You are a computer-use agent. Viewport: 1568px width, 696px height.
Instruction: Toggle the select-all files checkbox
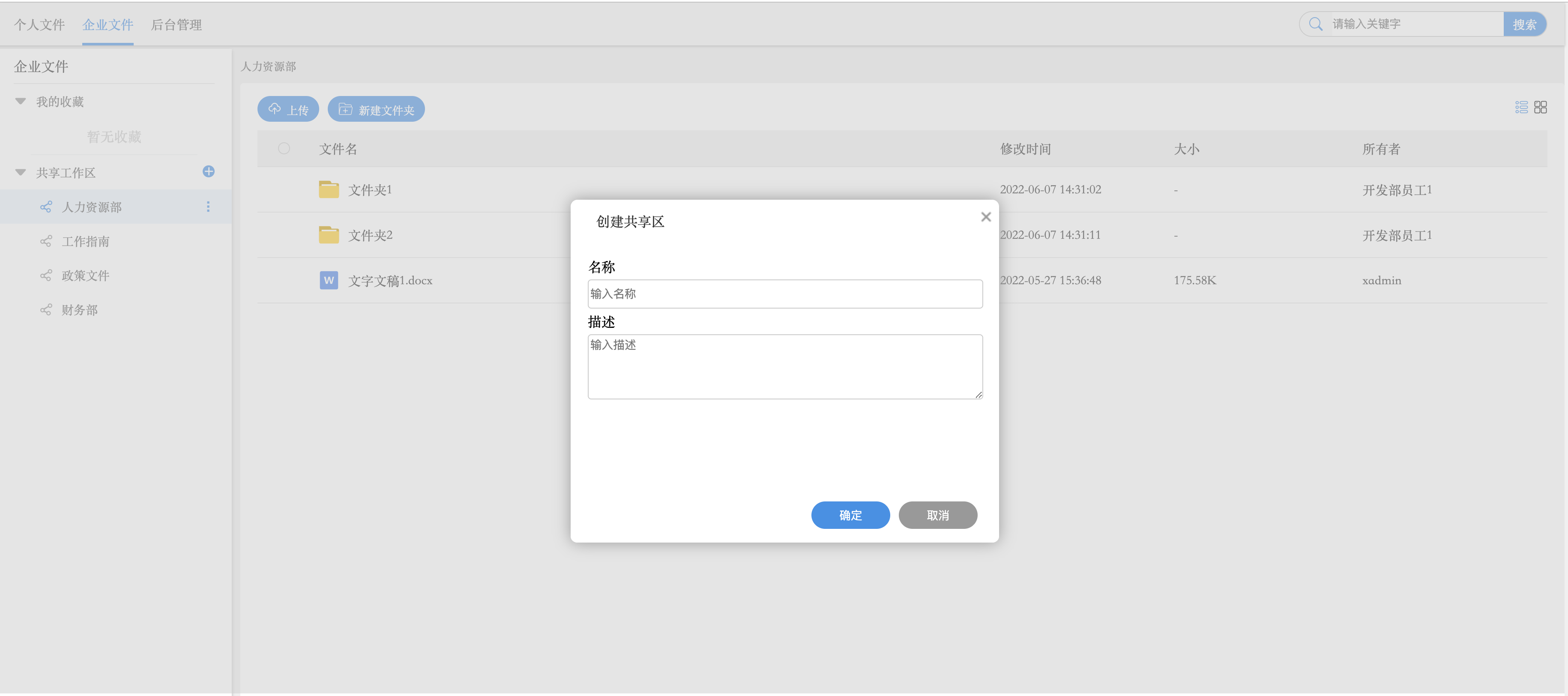[x=284, y=149]
